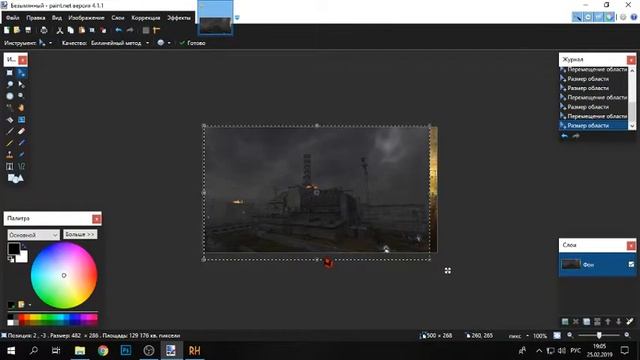Click the Готово finish button
The image size is (640, 360).
click(193, 43)
